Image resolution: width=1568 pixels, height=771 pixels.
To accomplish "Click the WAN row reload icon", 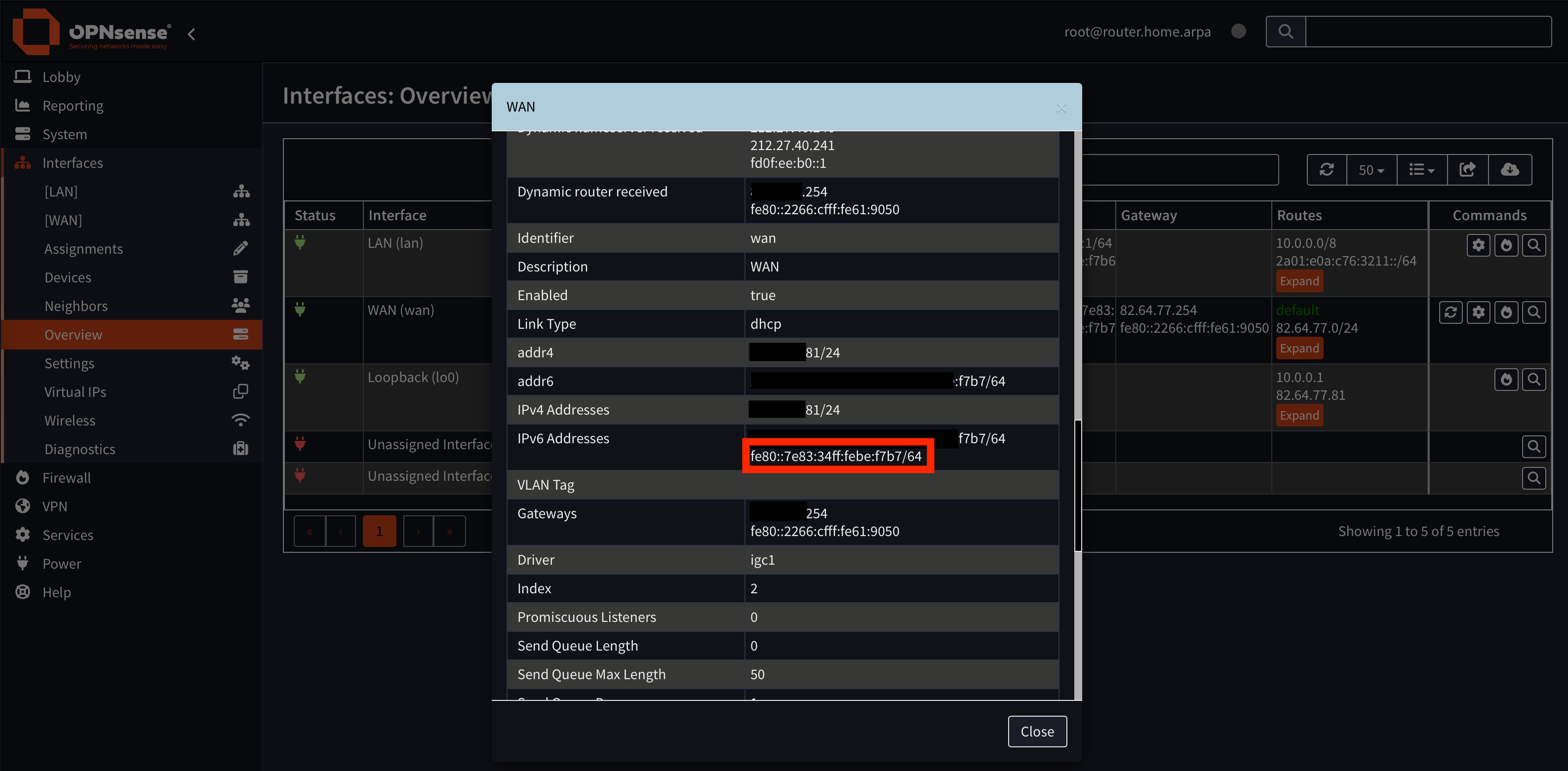I will tap(1450, 312).
